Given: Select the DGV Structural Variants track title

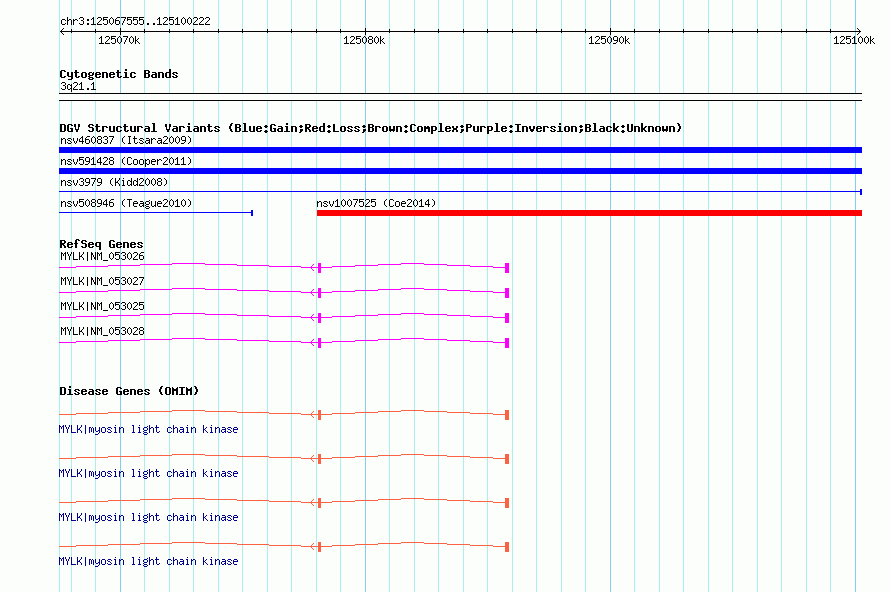Looking at the screenshot, I should (370, 128).
